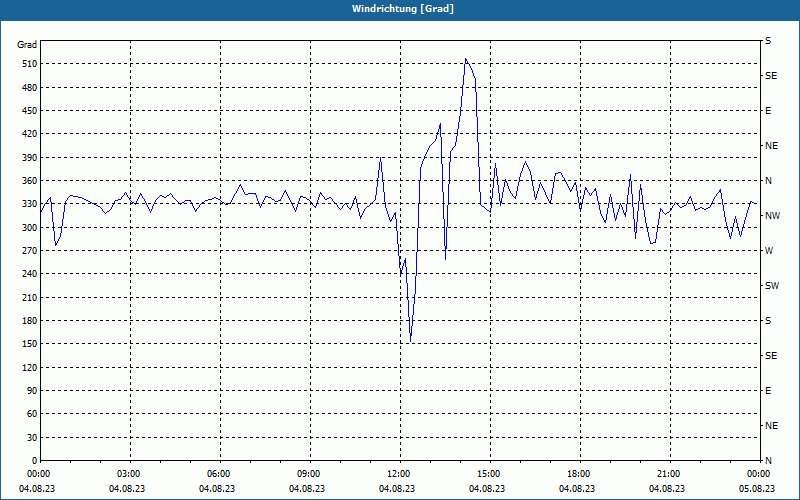Click the '09:00' time label

[x=309, y=474]
